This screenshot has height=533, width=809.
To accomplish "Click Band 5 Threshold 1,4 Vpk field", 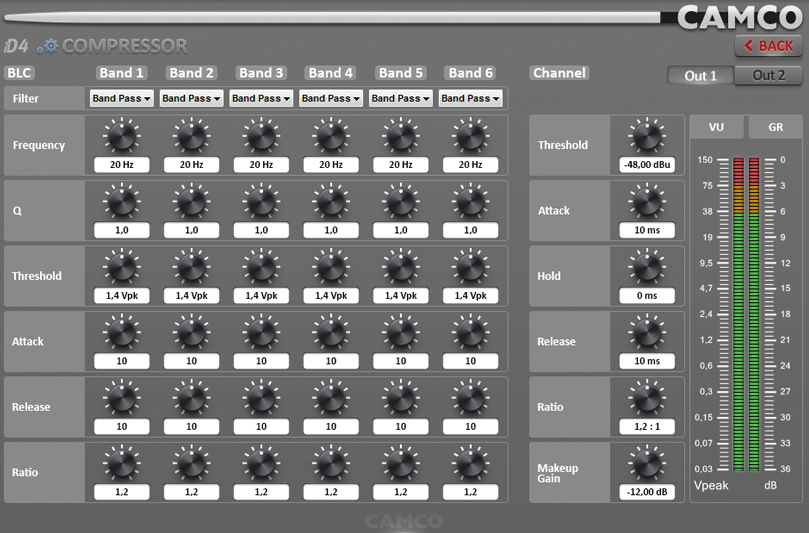I will click(x=401, y=296).
